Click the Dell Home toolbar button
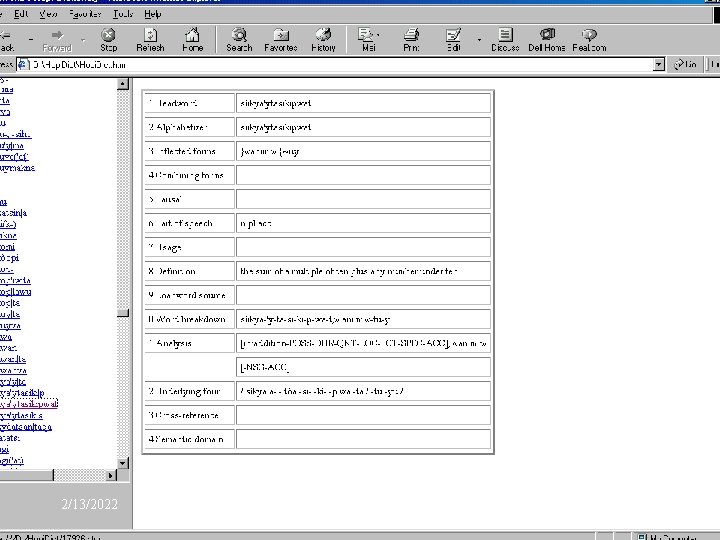 click(x=546, y=40)
